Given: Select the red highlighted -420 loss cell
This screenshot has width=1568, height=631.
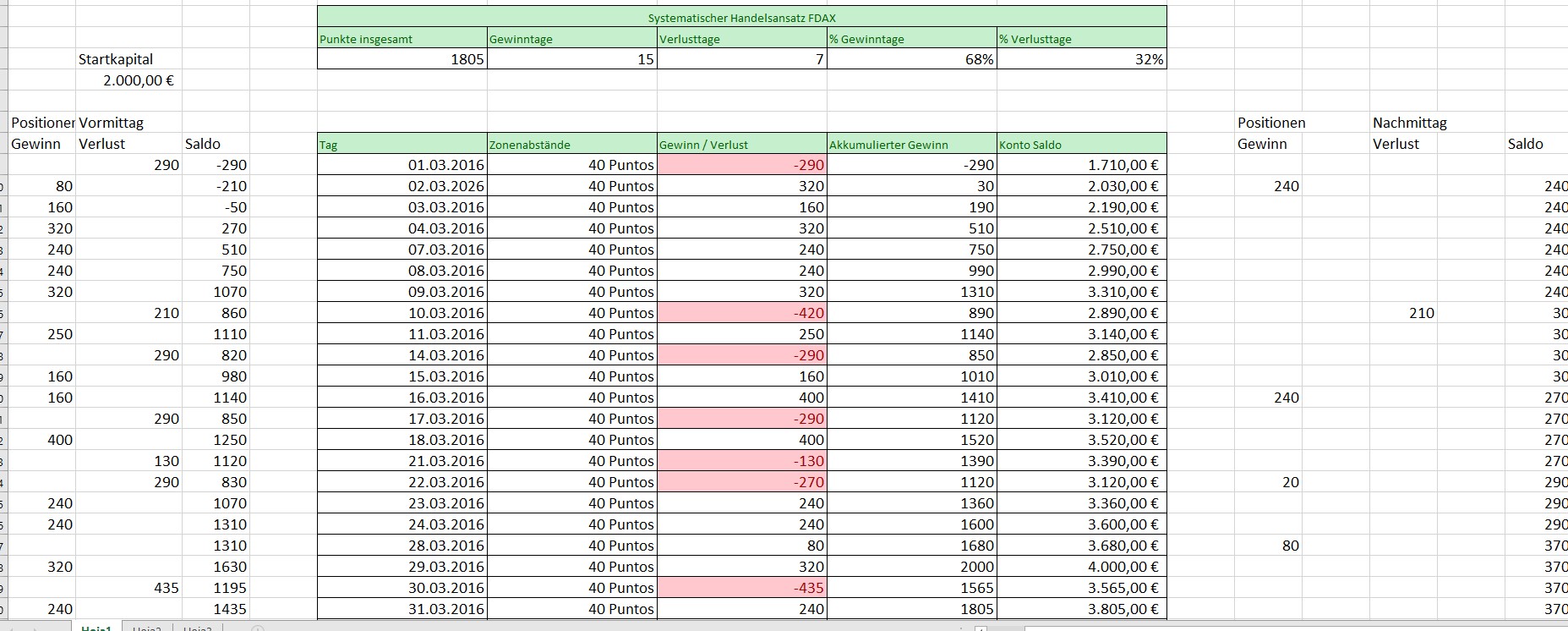Looking at the screenshot, I should 741,313.
